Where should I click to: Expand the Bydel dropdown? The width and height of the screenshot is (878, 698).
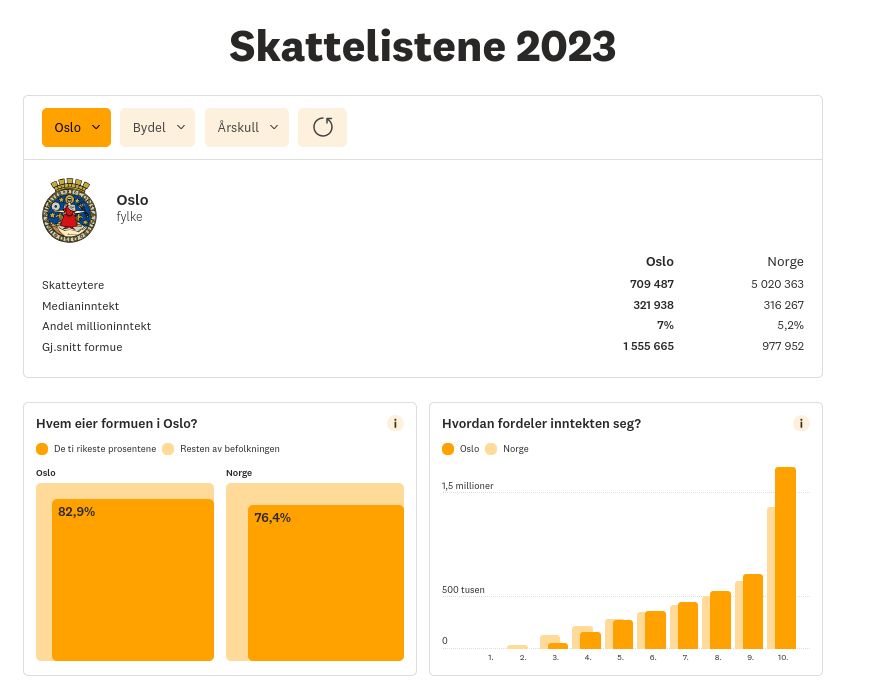[157, 127]
